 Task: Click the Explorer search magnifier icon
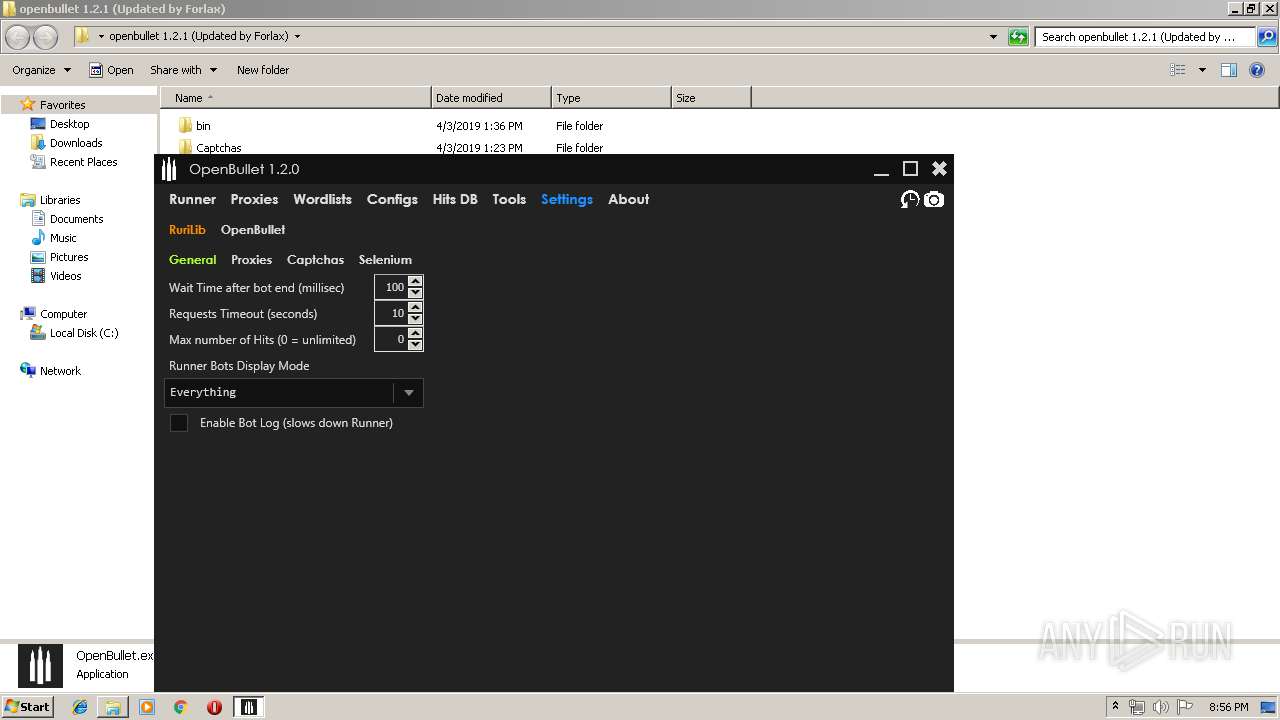point(1266,37)
